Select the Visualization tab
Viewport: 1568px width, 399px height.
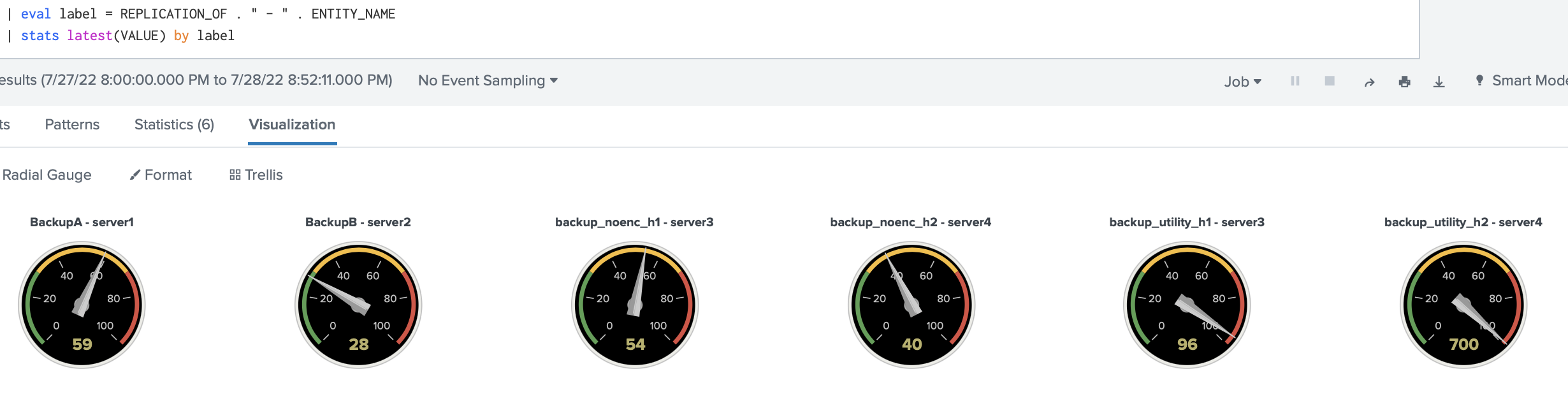pos(292,124)
